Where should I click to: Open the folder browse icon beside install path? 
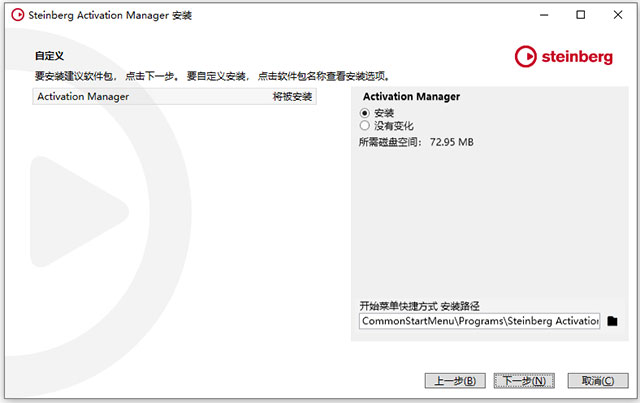[x=612, y=321]
